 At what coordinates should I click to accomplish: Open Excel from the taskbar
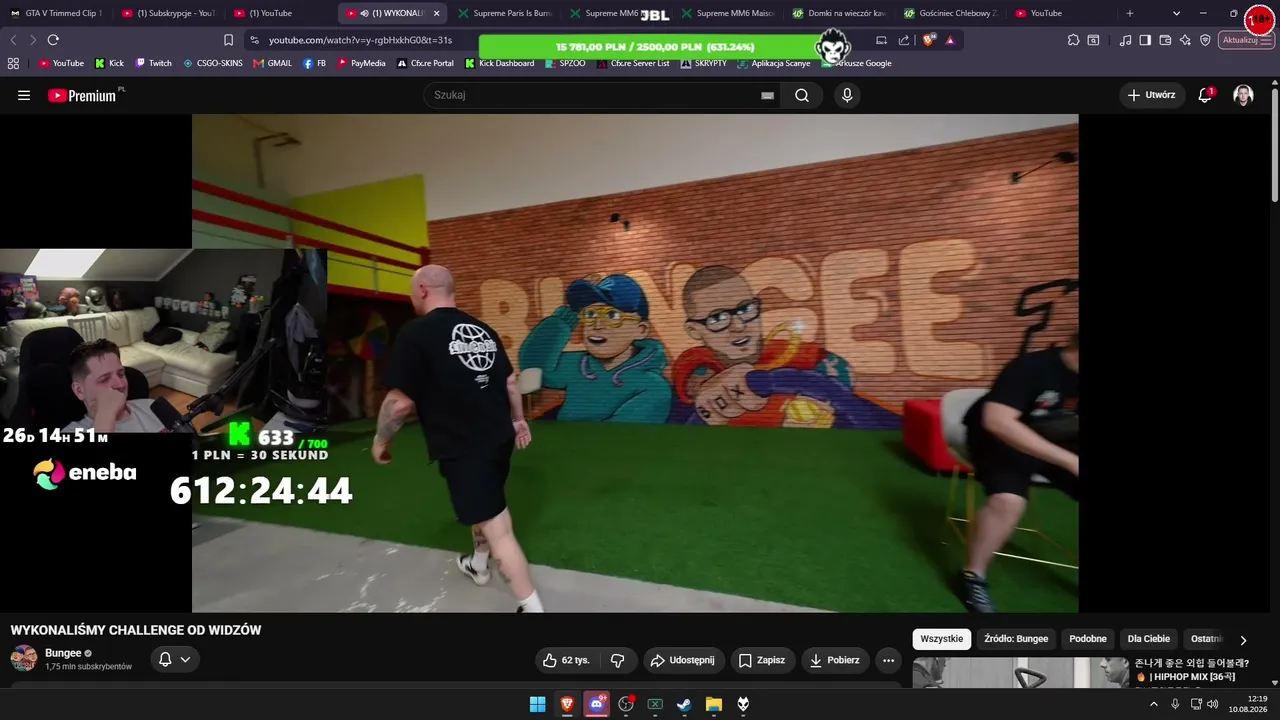click(x=655, y=704)
